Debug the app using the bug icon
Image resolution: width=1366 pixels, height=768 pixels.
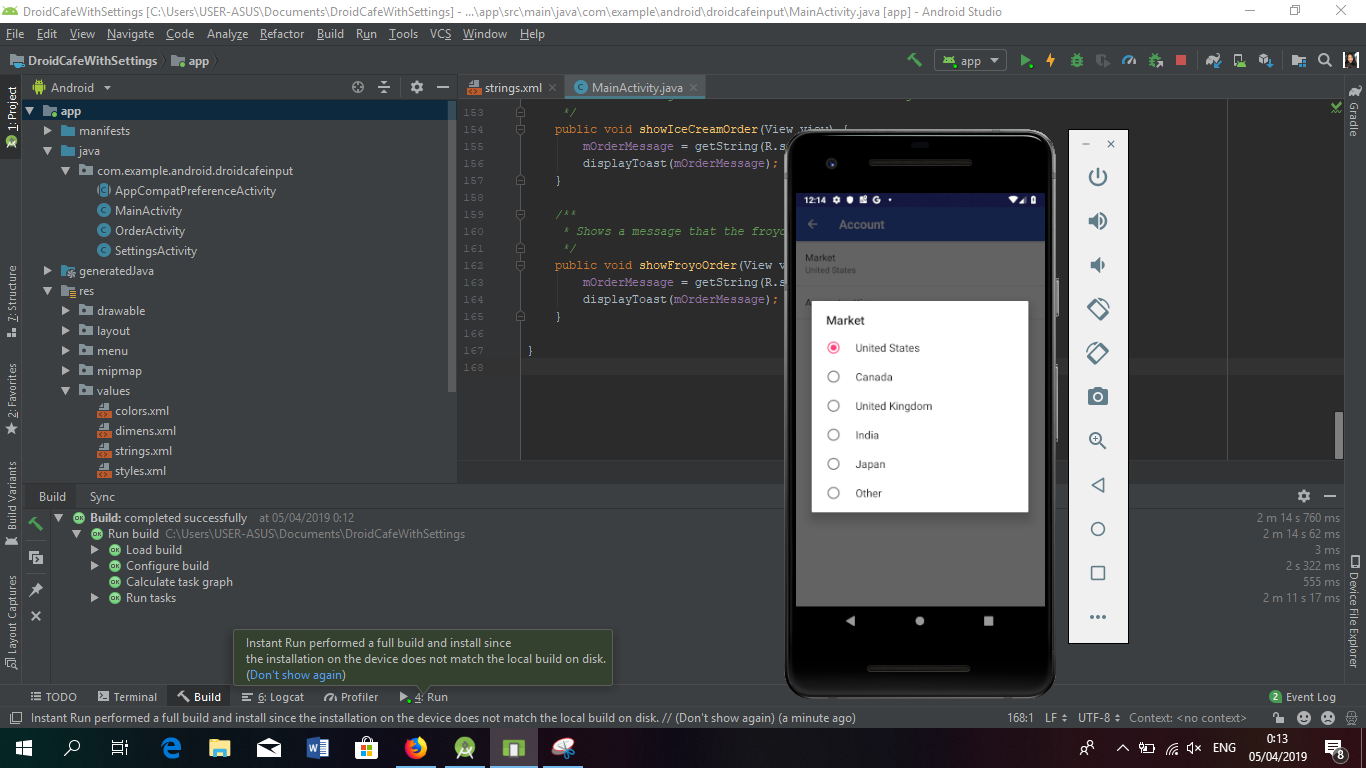(x=1076, y=60)
